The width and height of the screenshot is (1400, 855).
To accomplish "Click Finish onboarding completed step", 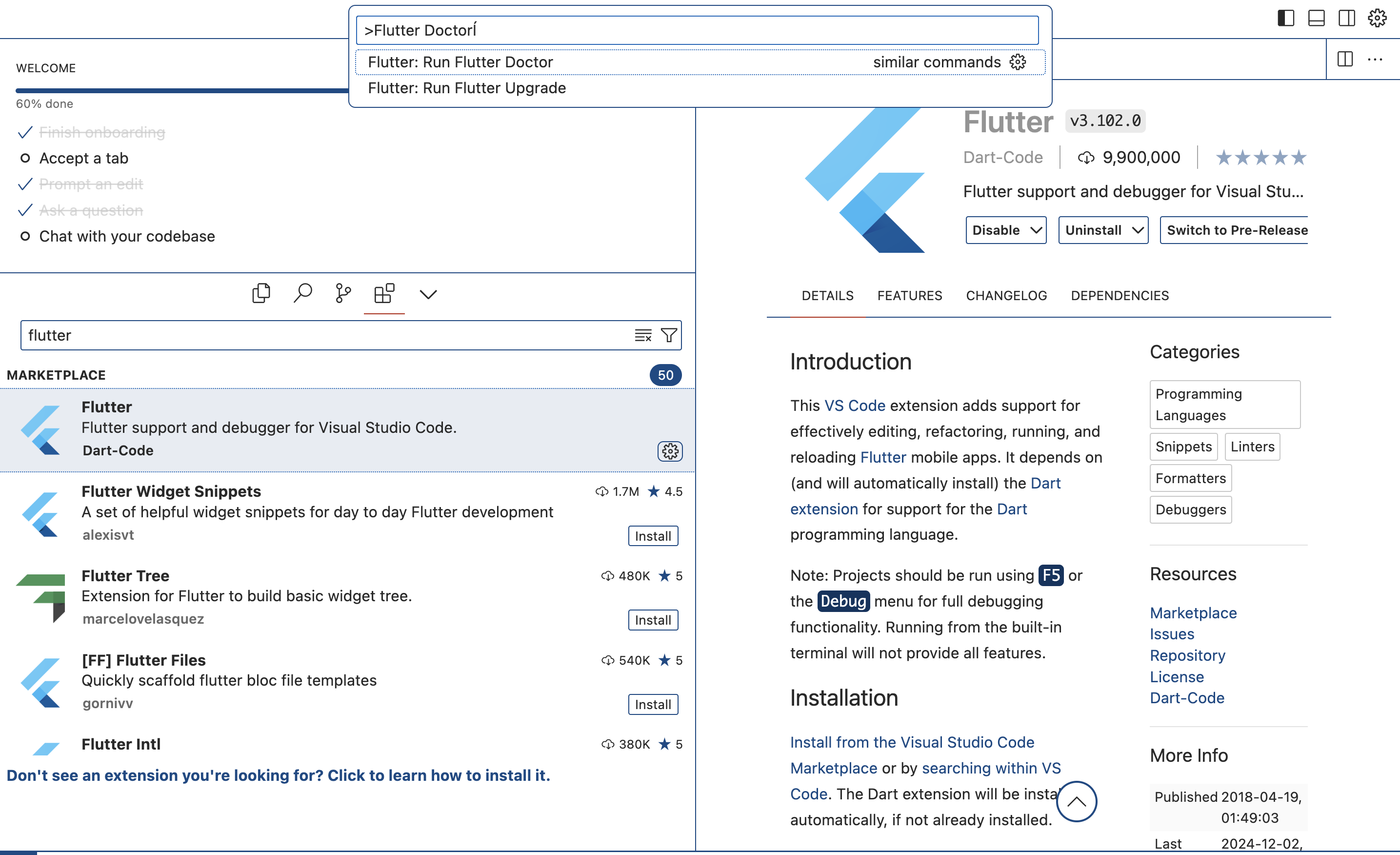I will tap(101, 132).
